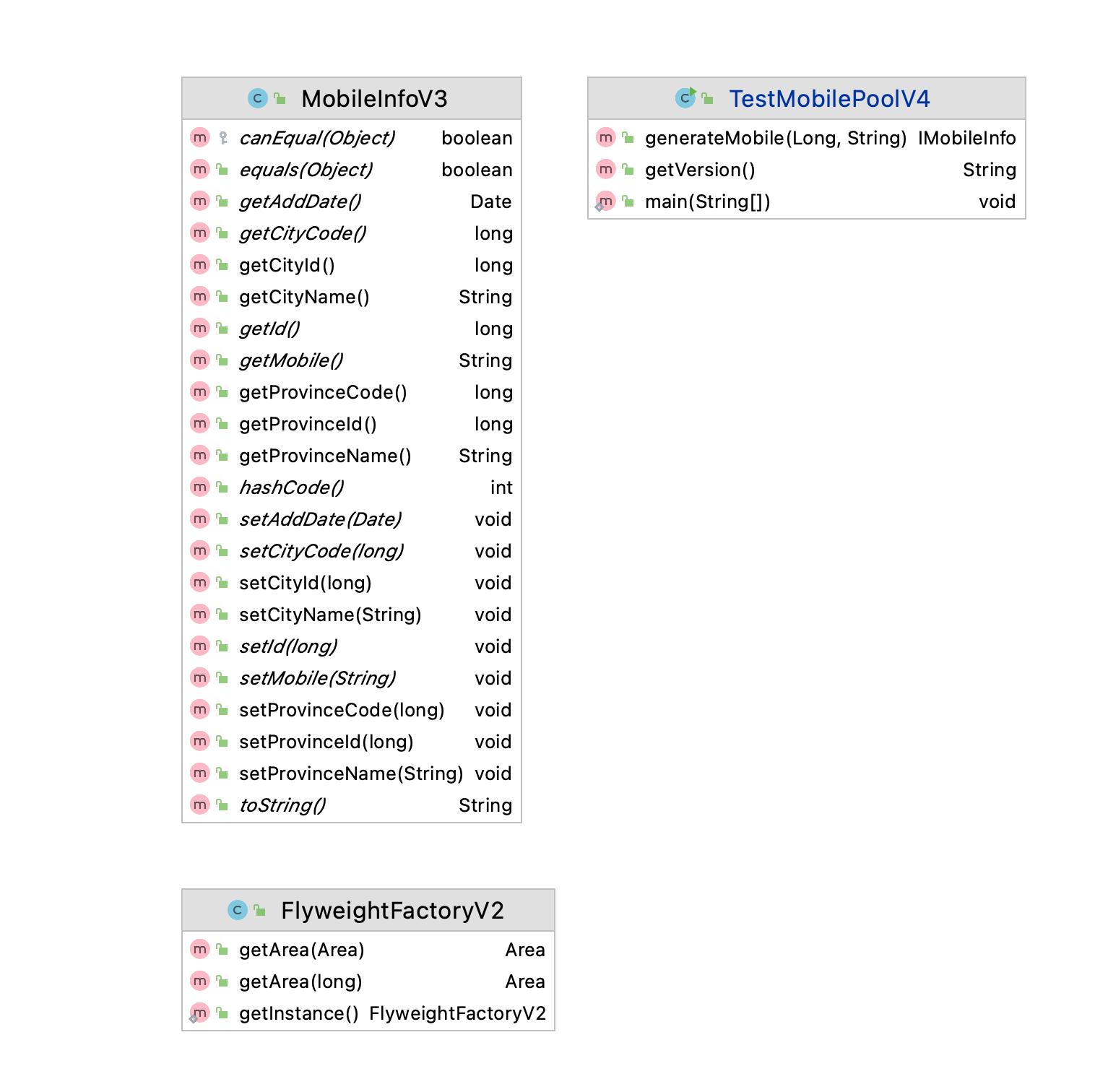Image resolution: width=1095 pixels, height=1092 pixels.
Task: Click the getProvinceName() method name
Action: click(325, 456)
